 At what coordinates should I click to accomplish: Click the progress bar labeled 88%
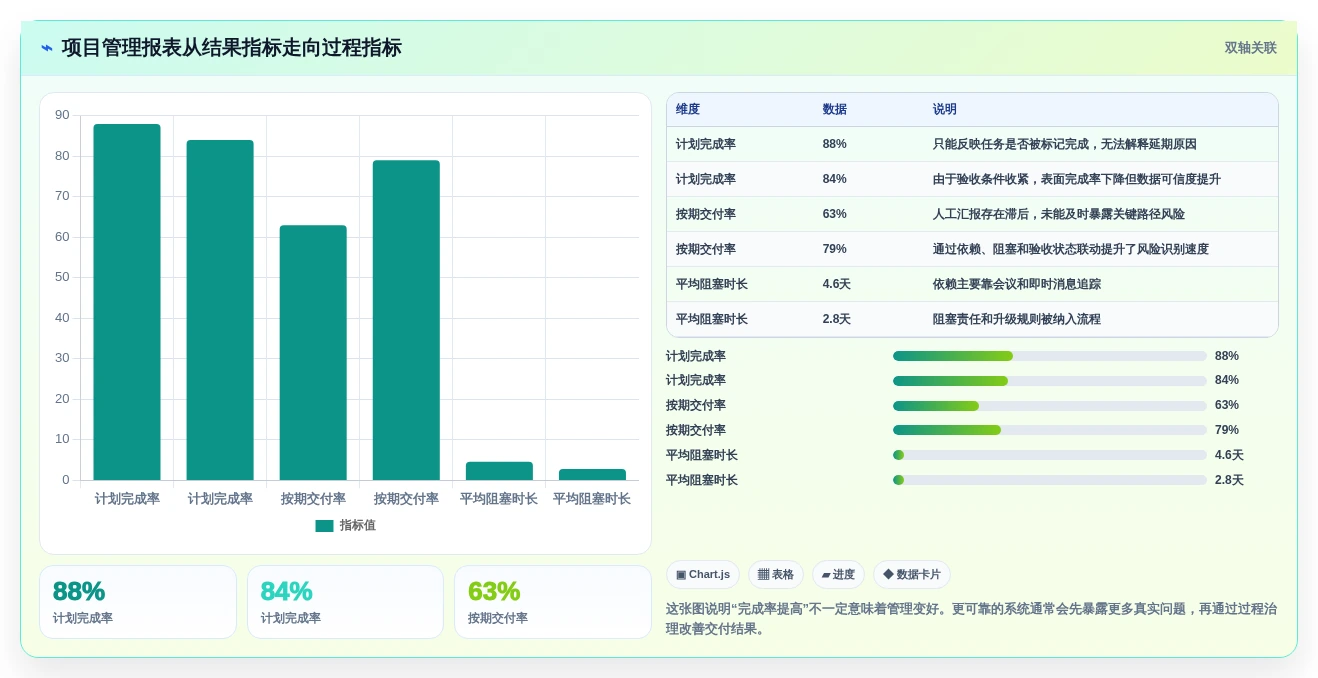click(x=1050, y=356)
